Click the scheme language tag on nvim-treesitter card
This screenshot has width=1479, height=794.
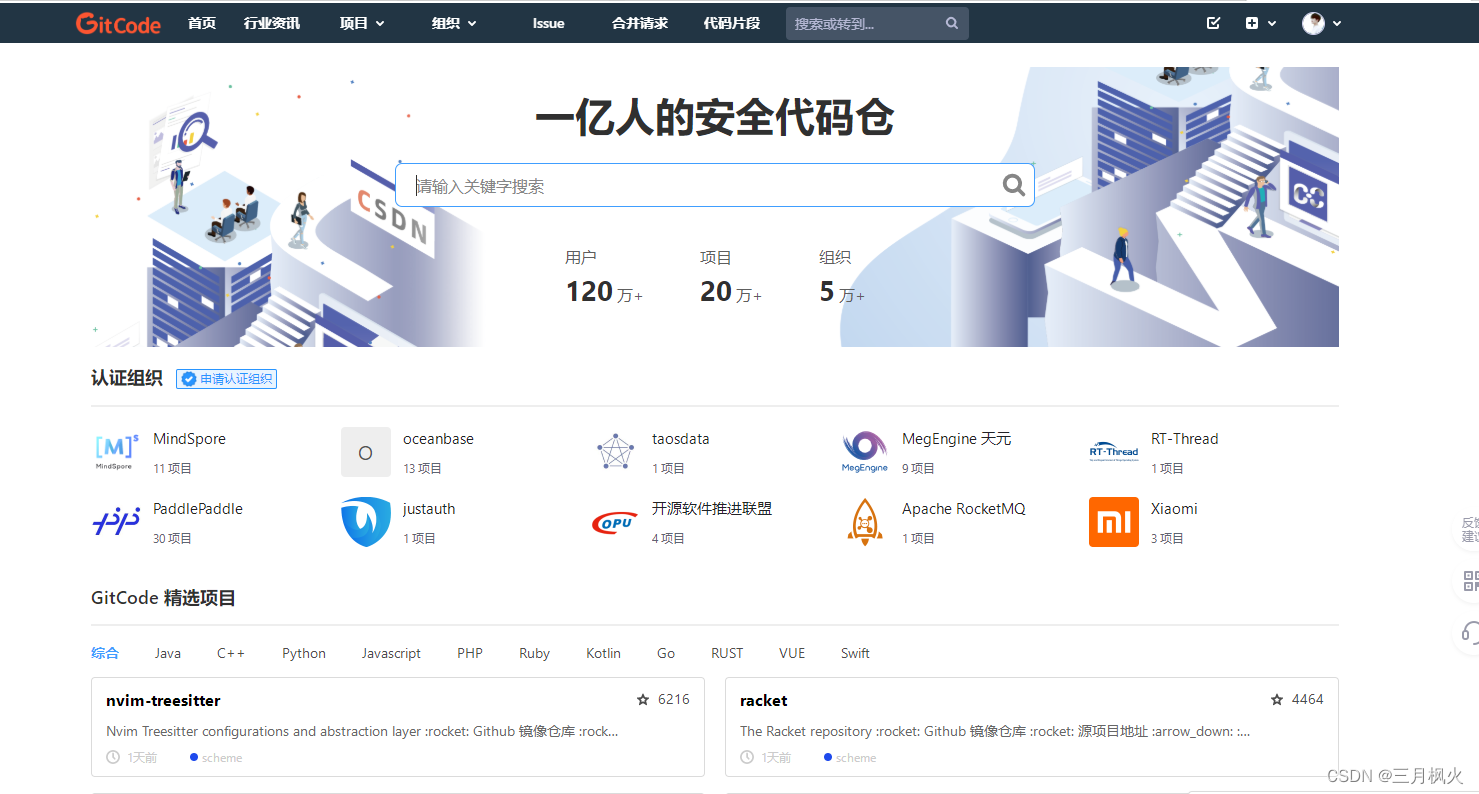pos(216,758)
